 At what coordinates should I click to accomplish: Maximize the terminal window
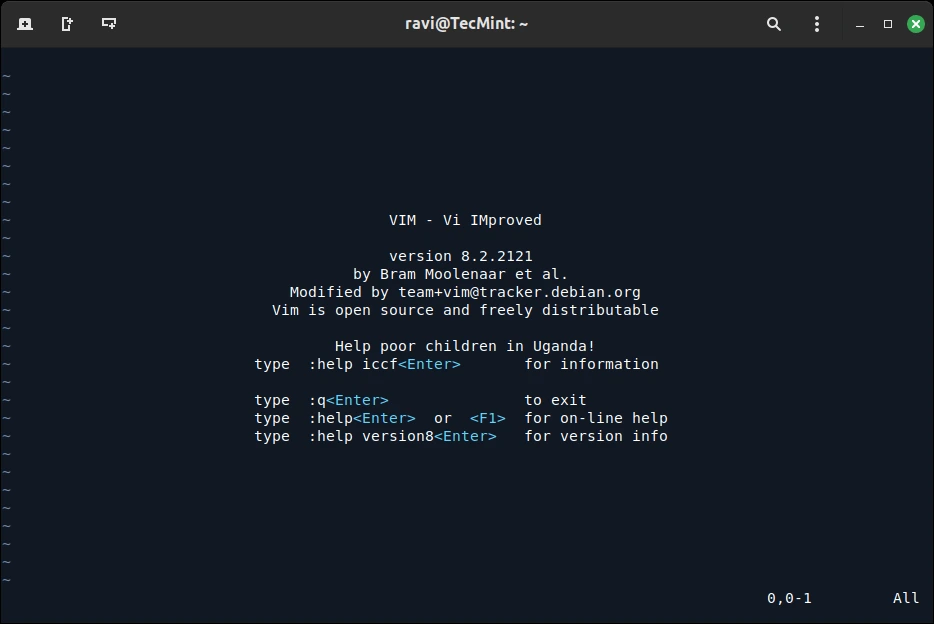(x=888, y=24)
